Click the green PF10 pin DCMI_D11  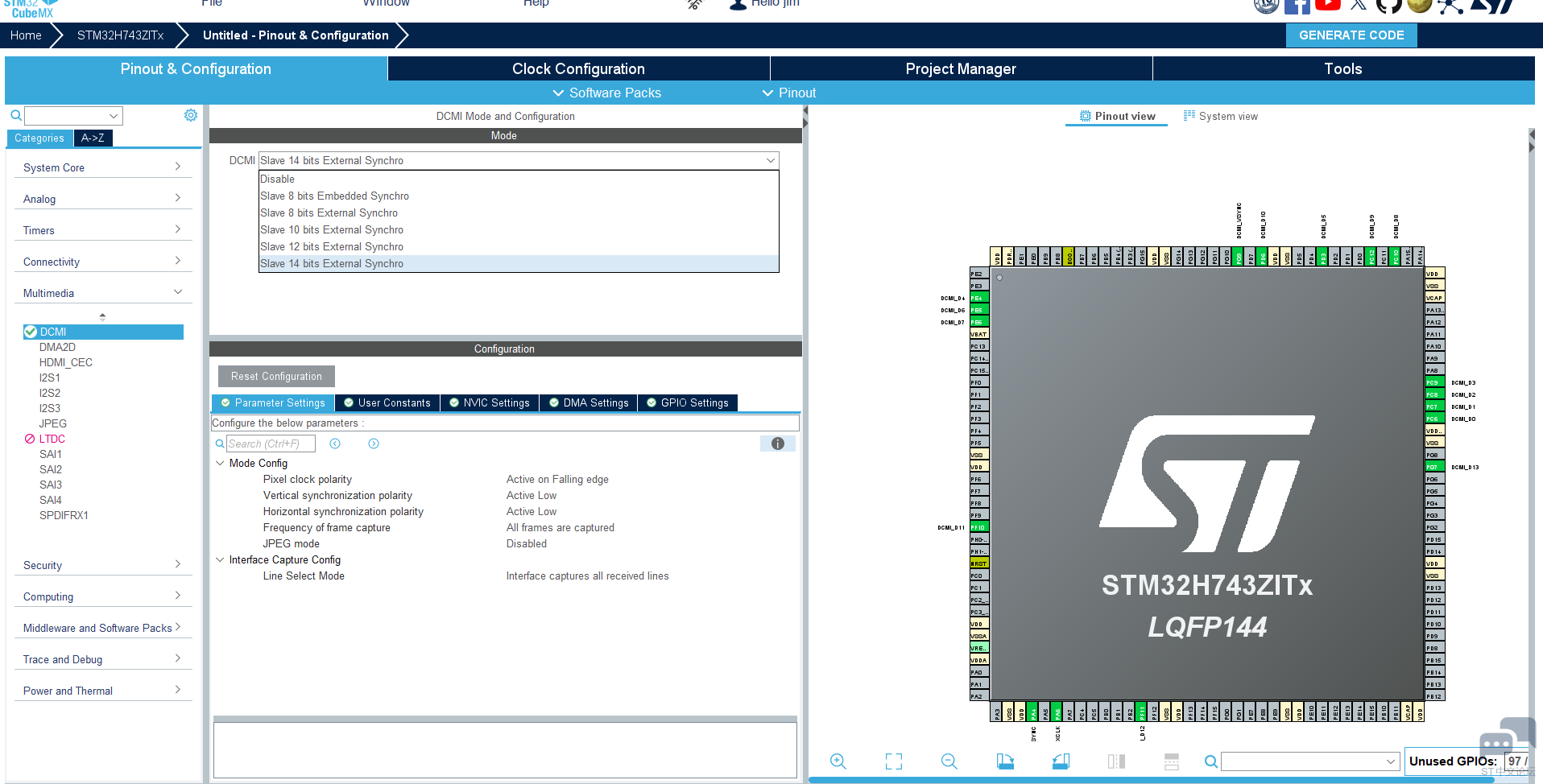click(x=979, y=528)
